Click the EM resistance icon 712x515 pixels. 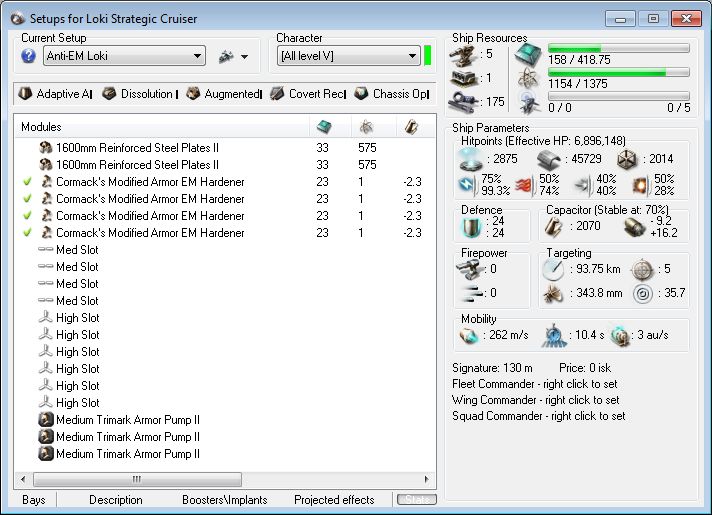tap(467, 184)
